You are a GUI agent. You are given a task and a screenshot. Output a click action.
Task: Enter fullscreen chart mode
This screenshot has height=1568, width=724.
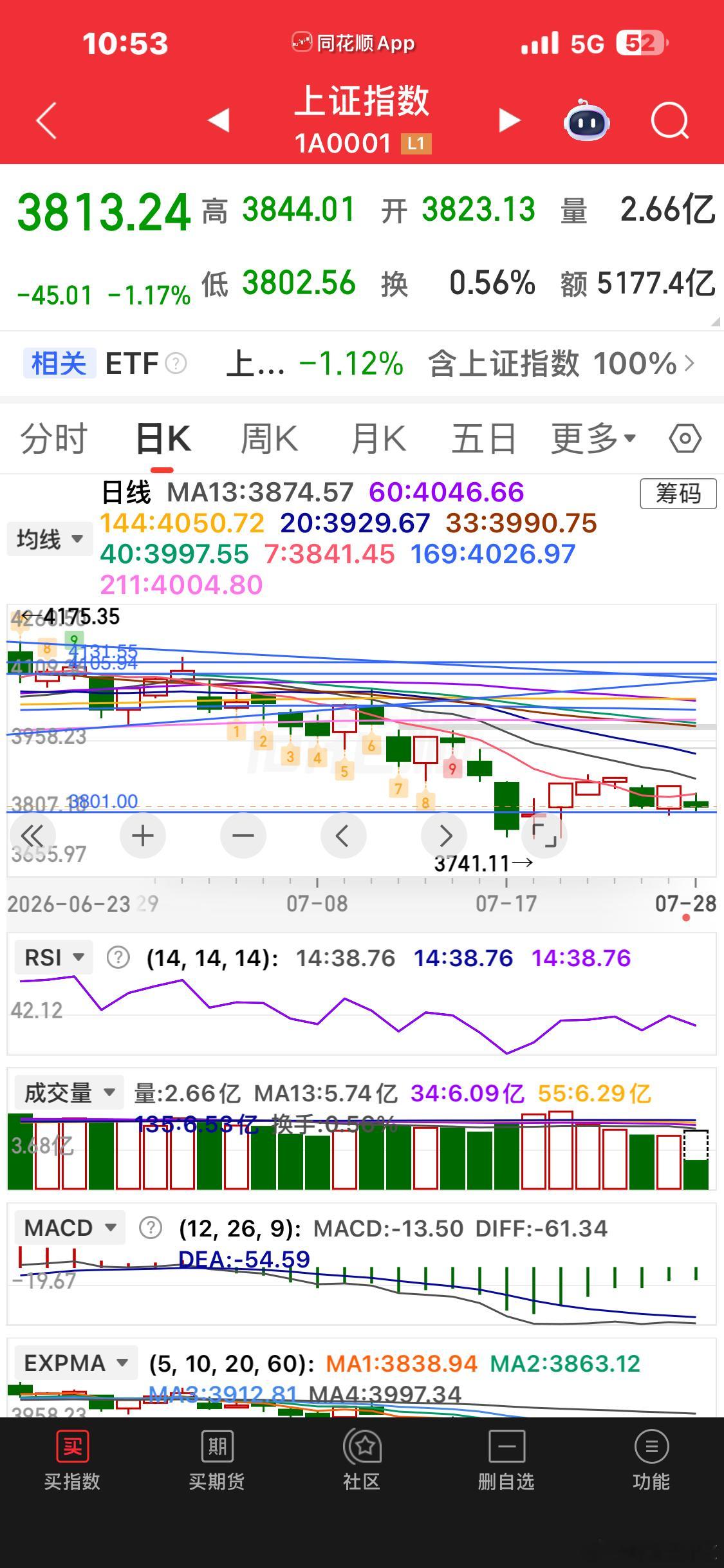point(544,835)
